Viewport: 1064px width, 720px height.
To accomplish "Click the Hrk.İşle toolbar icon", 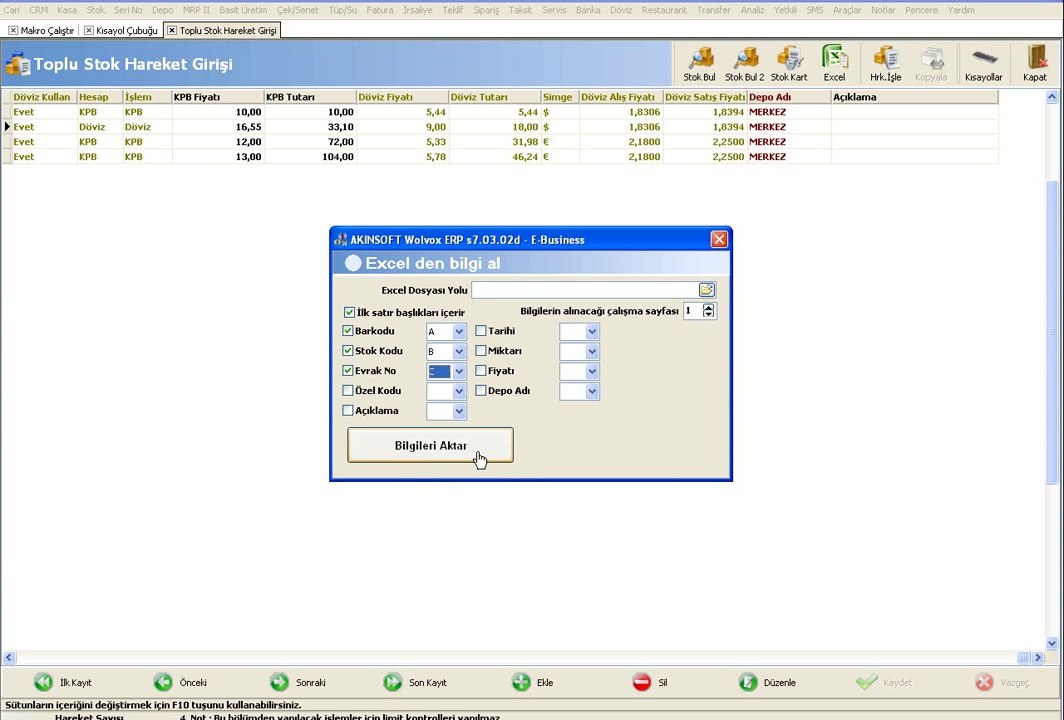I will [x=886, y=63].
